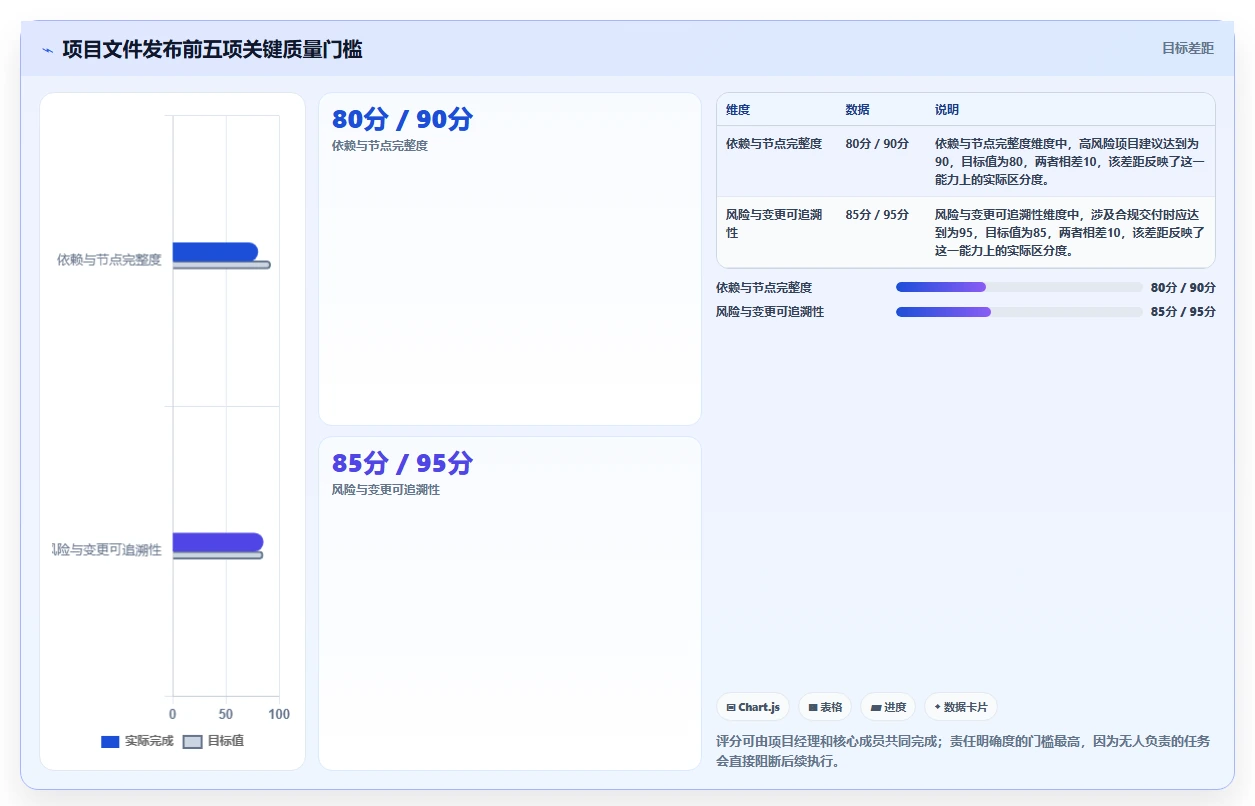Viewport: 1255px width, 806px height.
Task: Click the 表格 chip
Action: (x=825, y=707)
